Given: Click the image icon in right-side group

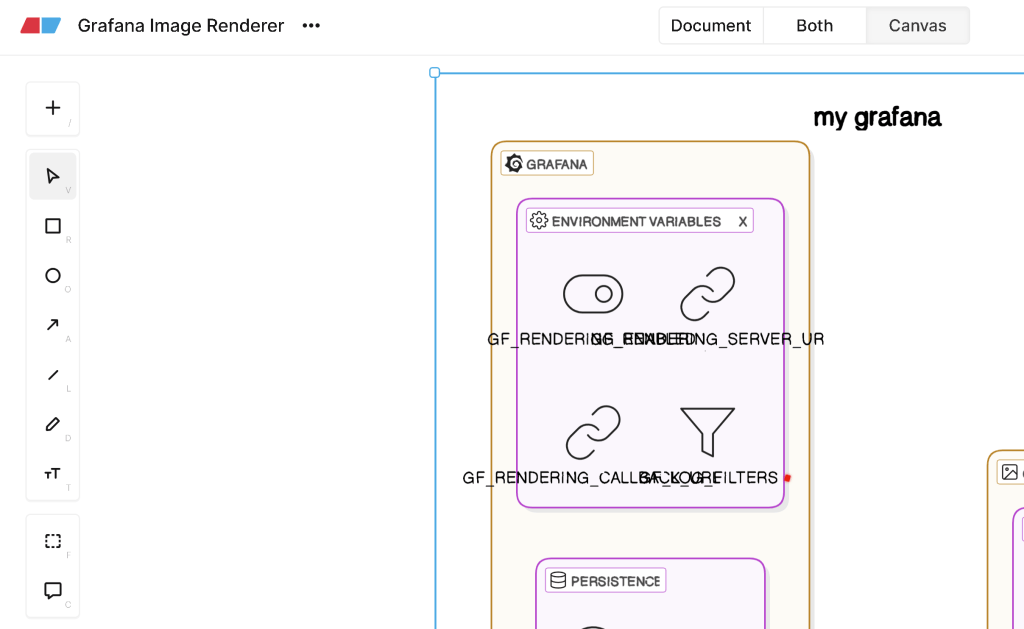Looking at the screenshot, I should pyautogui.click(x=1010, y=472).
